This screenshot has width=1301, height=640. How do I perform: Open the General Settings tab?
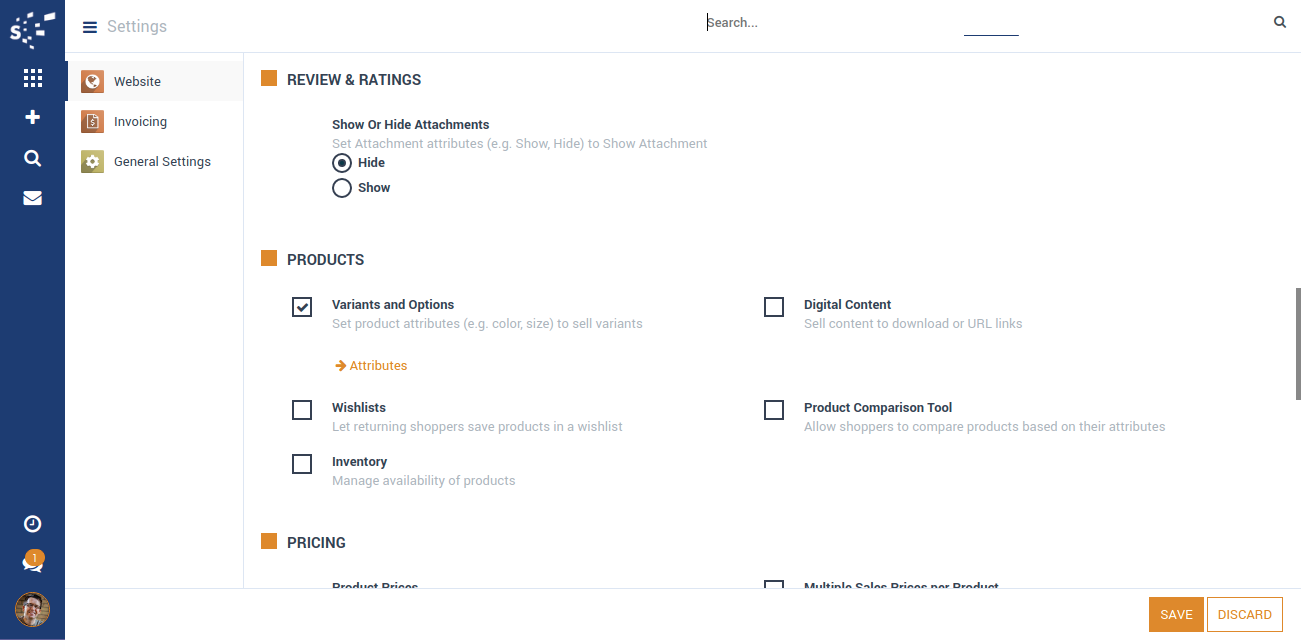[x=162, y=162]
